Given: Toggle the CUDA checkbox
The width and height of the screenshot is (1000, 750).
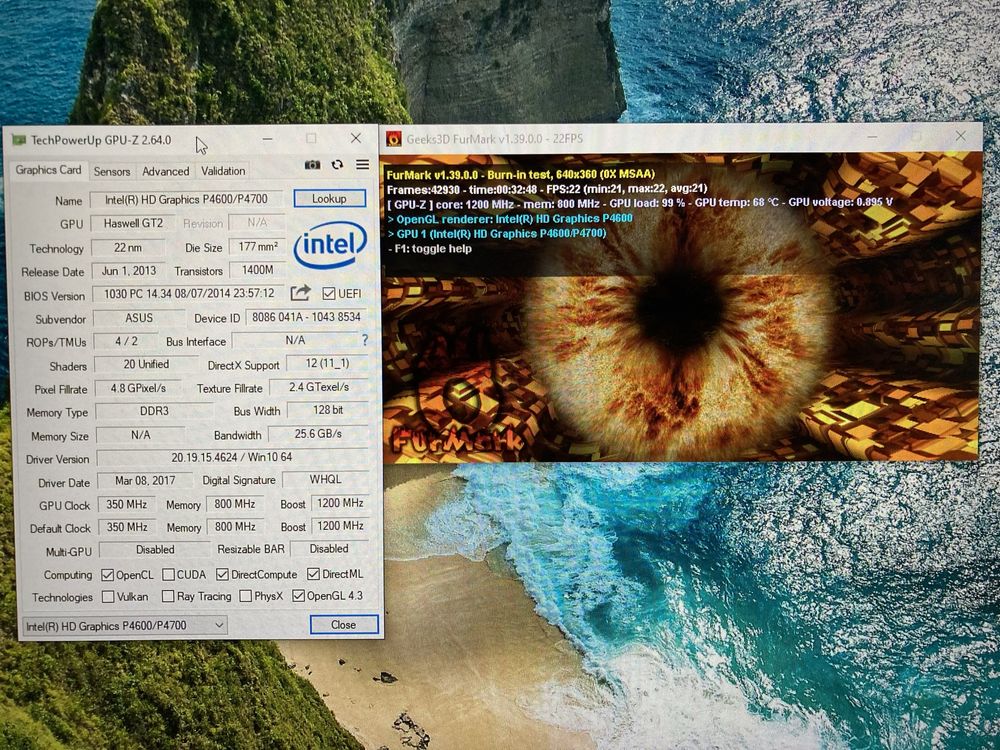Looking at the screenshot, I should 168,575.
